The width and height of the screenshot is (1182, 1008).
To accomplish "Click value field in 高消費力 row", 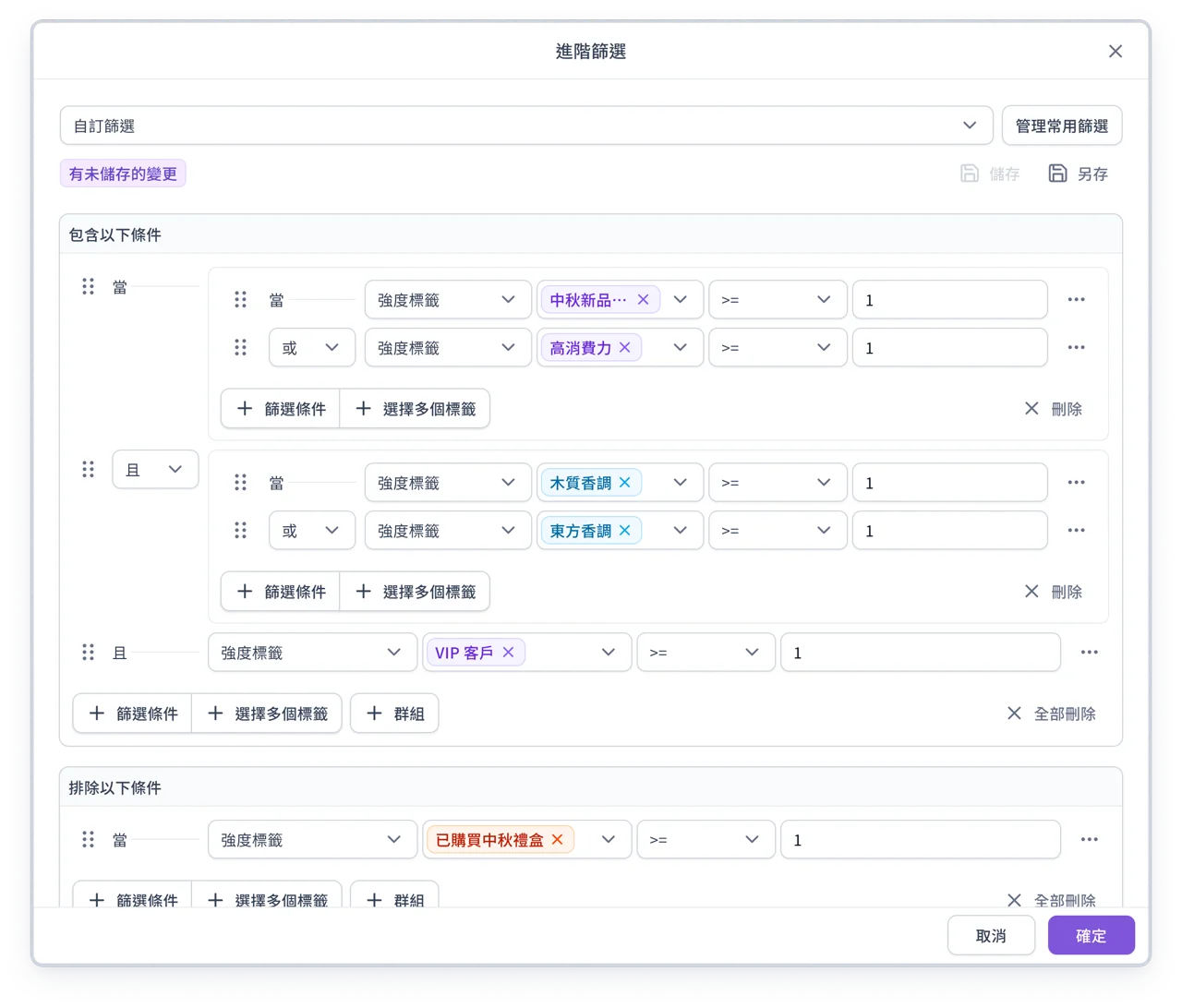I will (x=950, y=348).
